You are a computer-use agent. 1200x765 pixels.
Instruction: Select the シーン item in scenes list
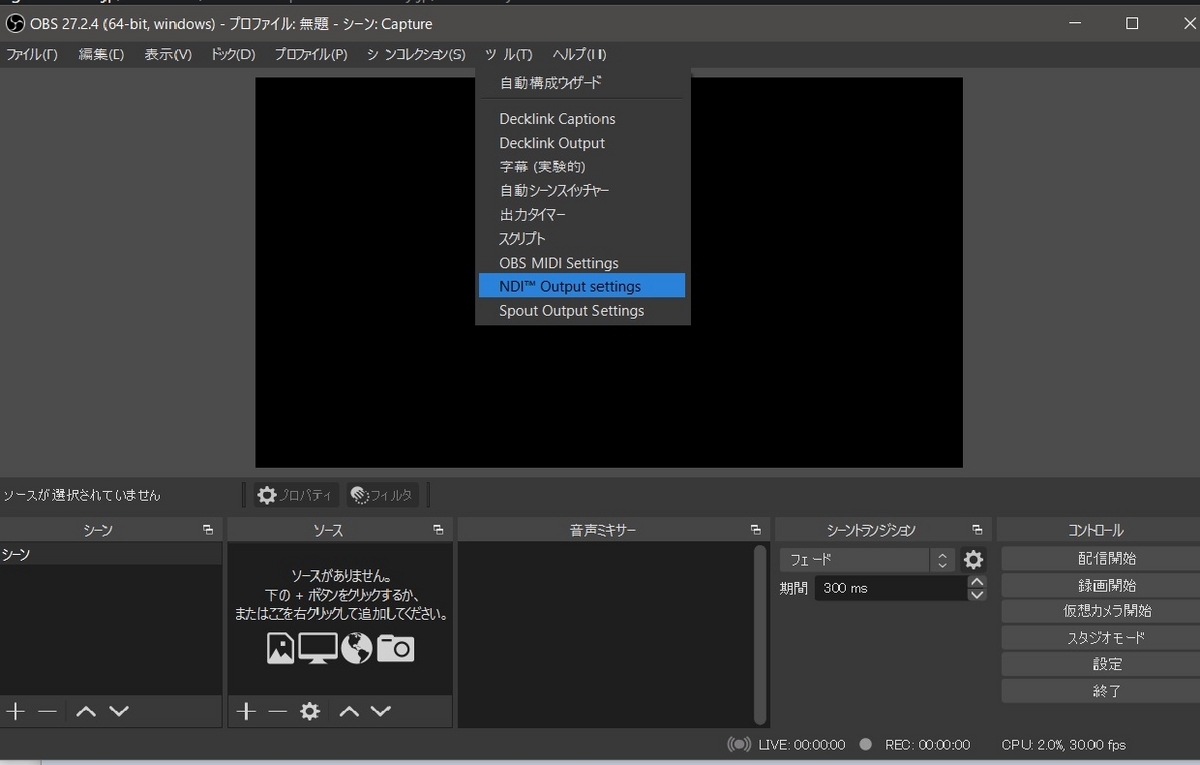pyautogui.click(x=110, y=554)
